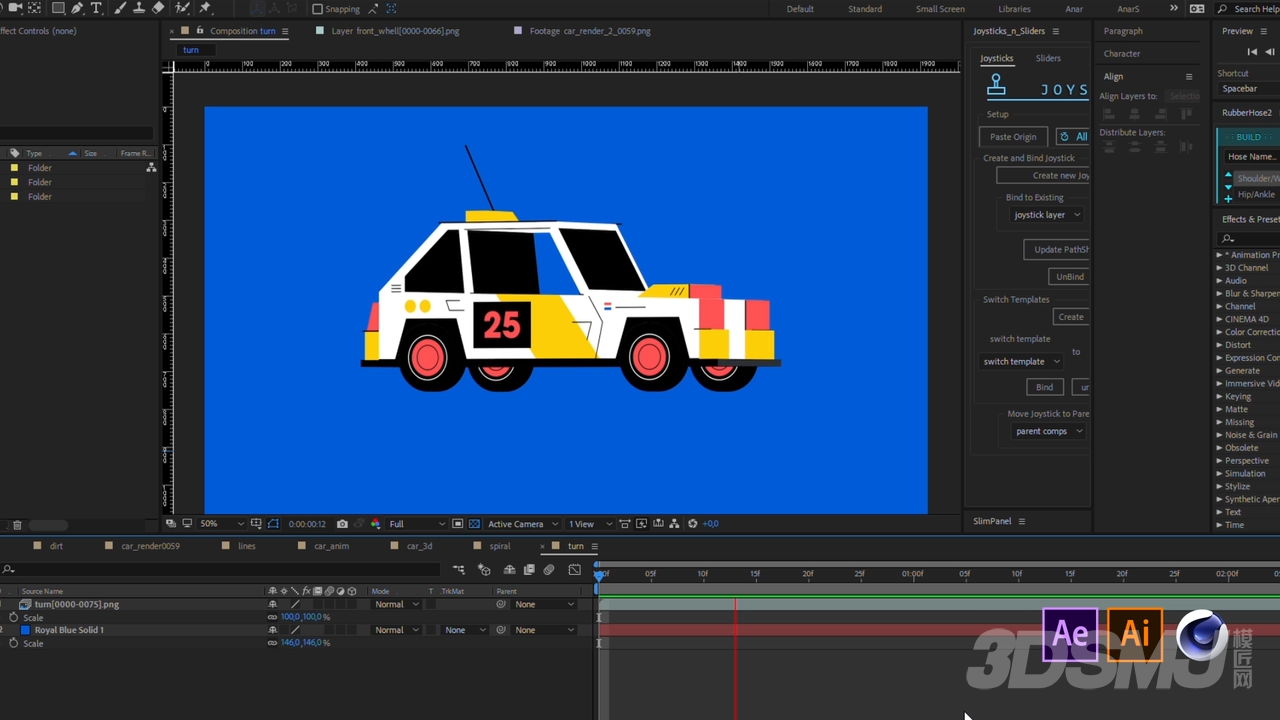This screenshot has width=1280, height=720.
Task: Click the Joysticks n Sliders panel menu icon
Action: pyautogui.click(x=1055, y=31)
